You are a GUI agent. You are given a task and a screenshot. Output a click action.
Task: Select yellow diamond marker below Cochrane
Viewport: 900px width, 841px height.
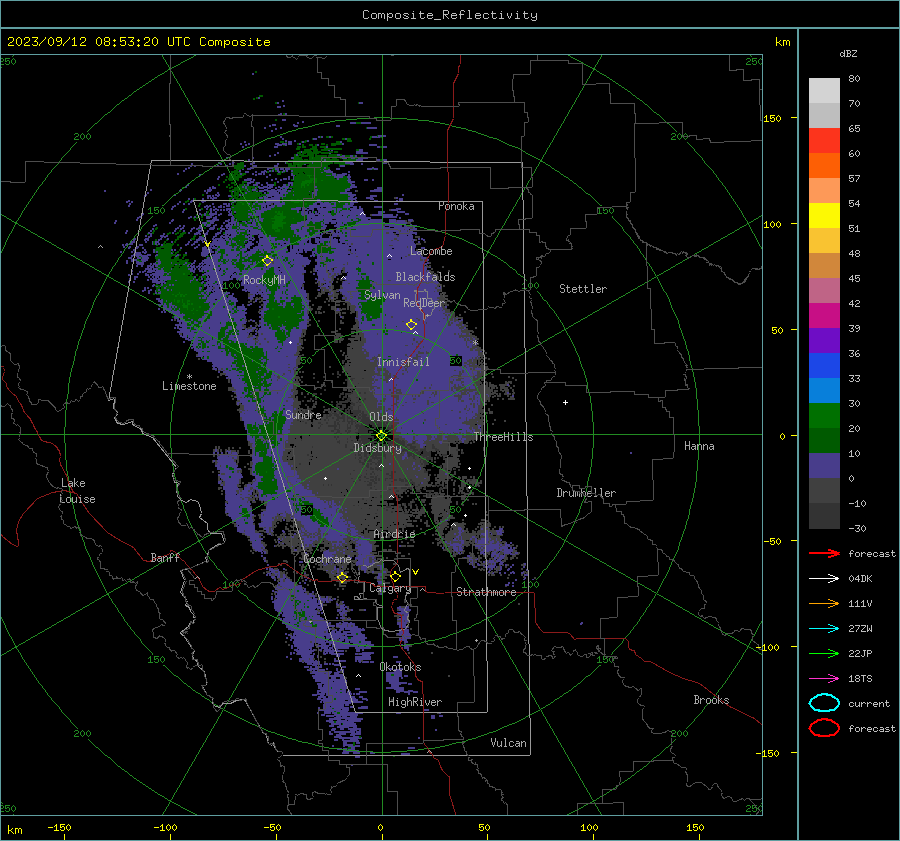pos(343,577)
